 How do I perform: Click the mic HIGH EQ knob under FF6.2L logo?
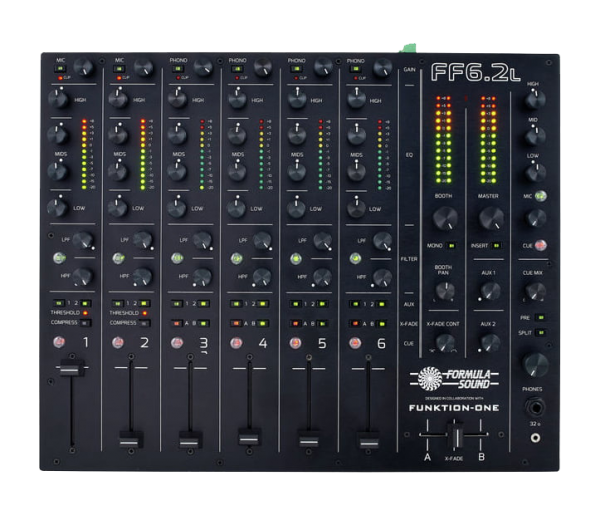click(x=535, y=99)
